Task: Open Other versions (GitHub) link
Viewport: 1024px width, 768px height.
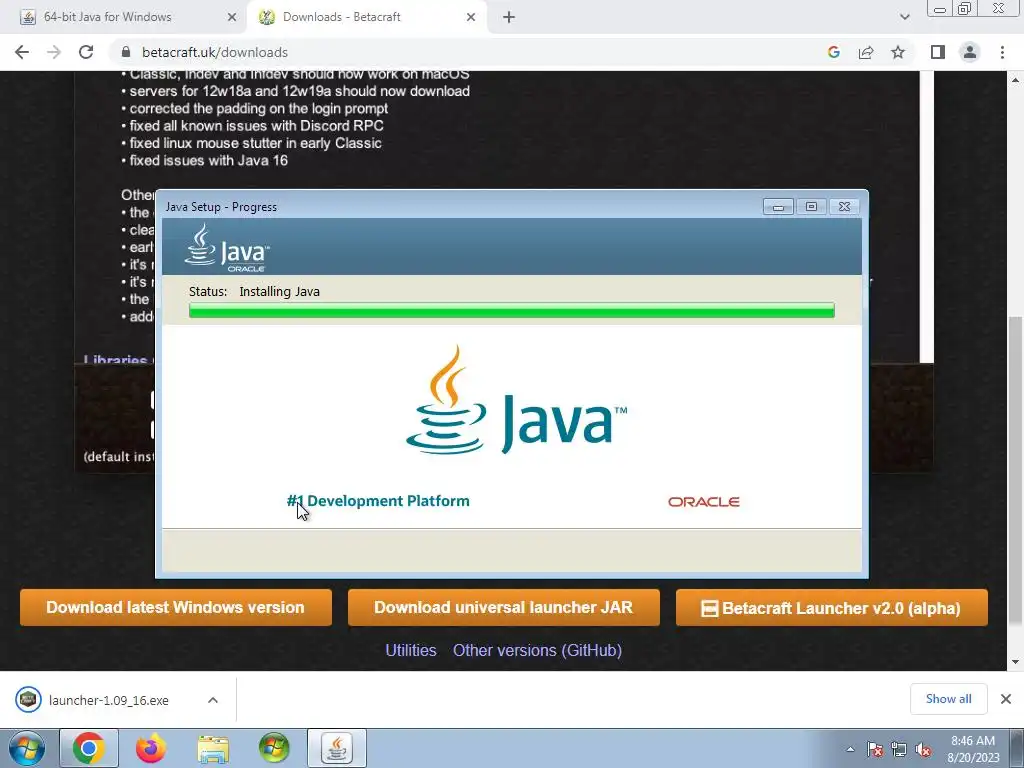Action: pyautogui.click(x=537, y=650)
